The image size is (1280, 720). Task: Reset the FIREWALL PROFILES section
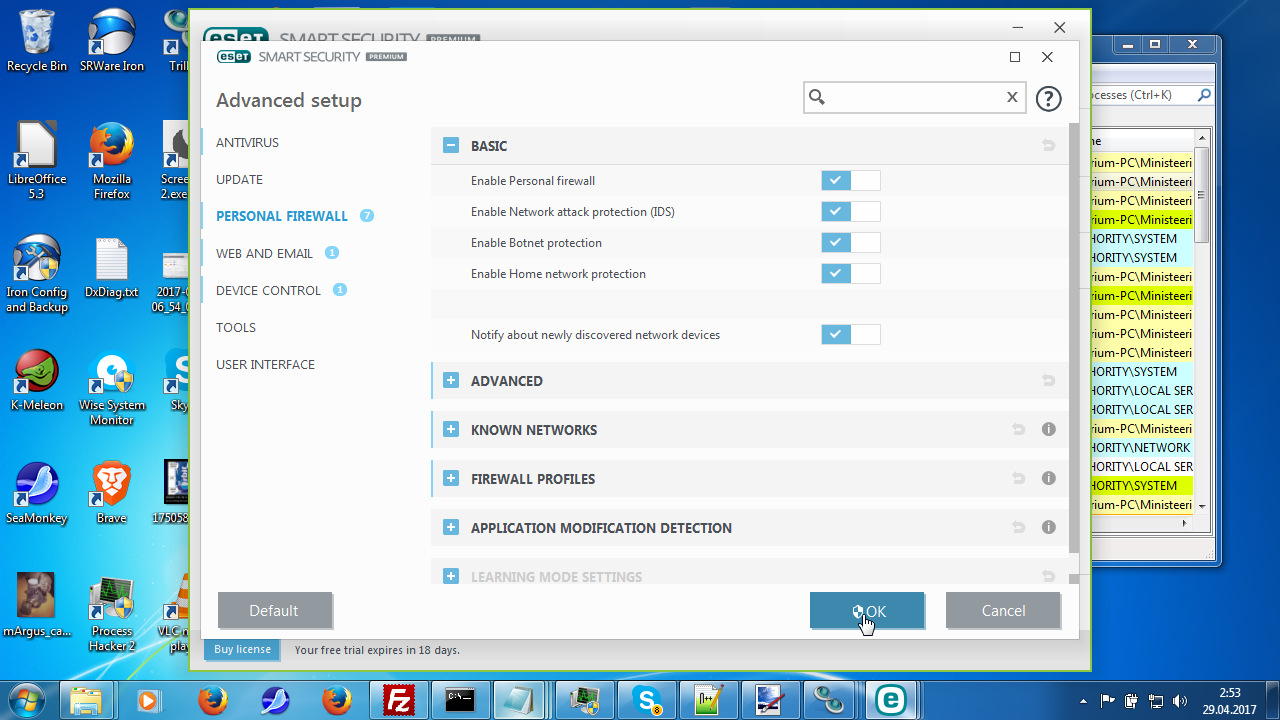pyautogui.click(x=1018, y=479)
